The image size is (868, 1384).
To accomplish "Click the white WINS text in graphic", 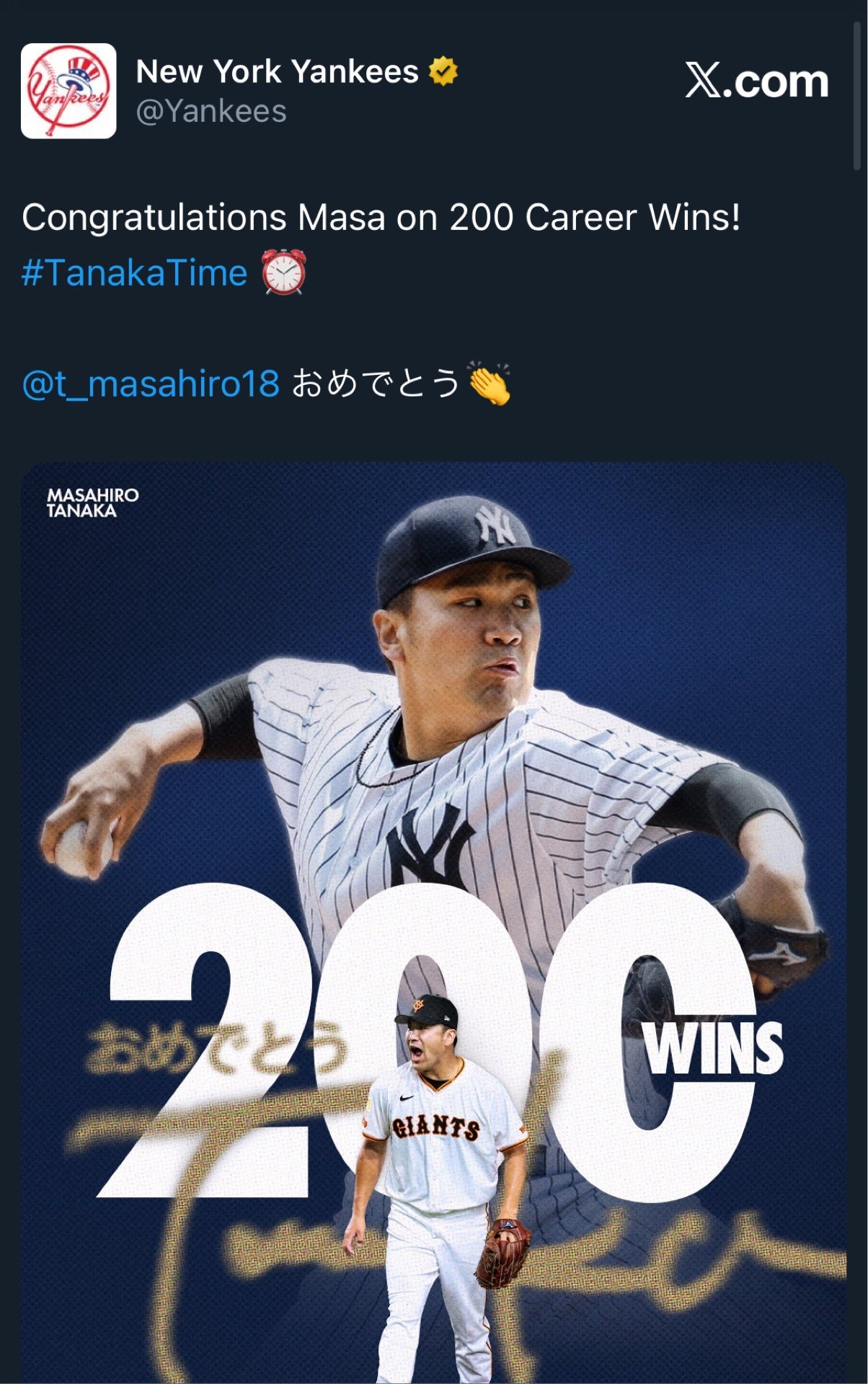I will 713,1049.
